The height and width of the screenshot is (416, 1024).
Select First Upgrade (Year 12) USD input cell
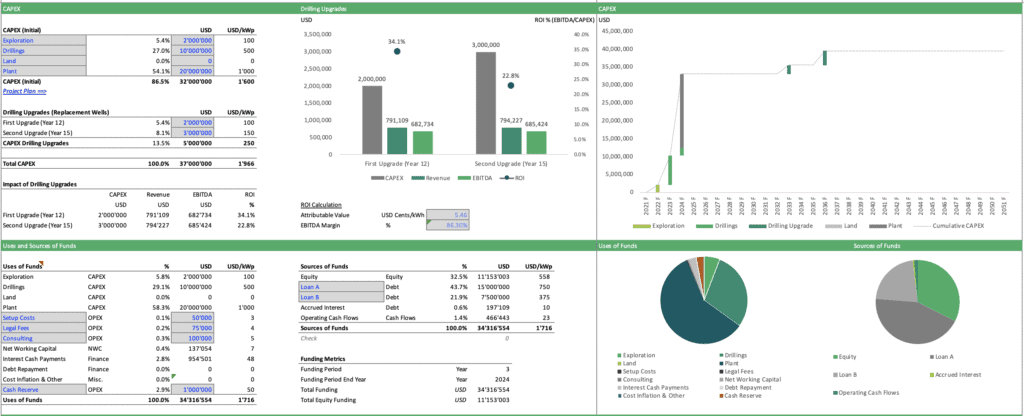click(x=193, y=122)
